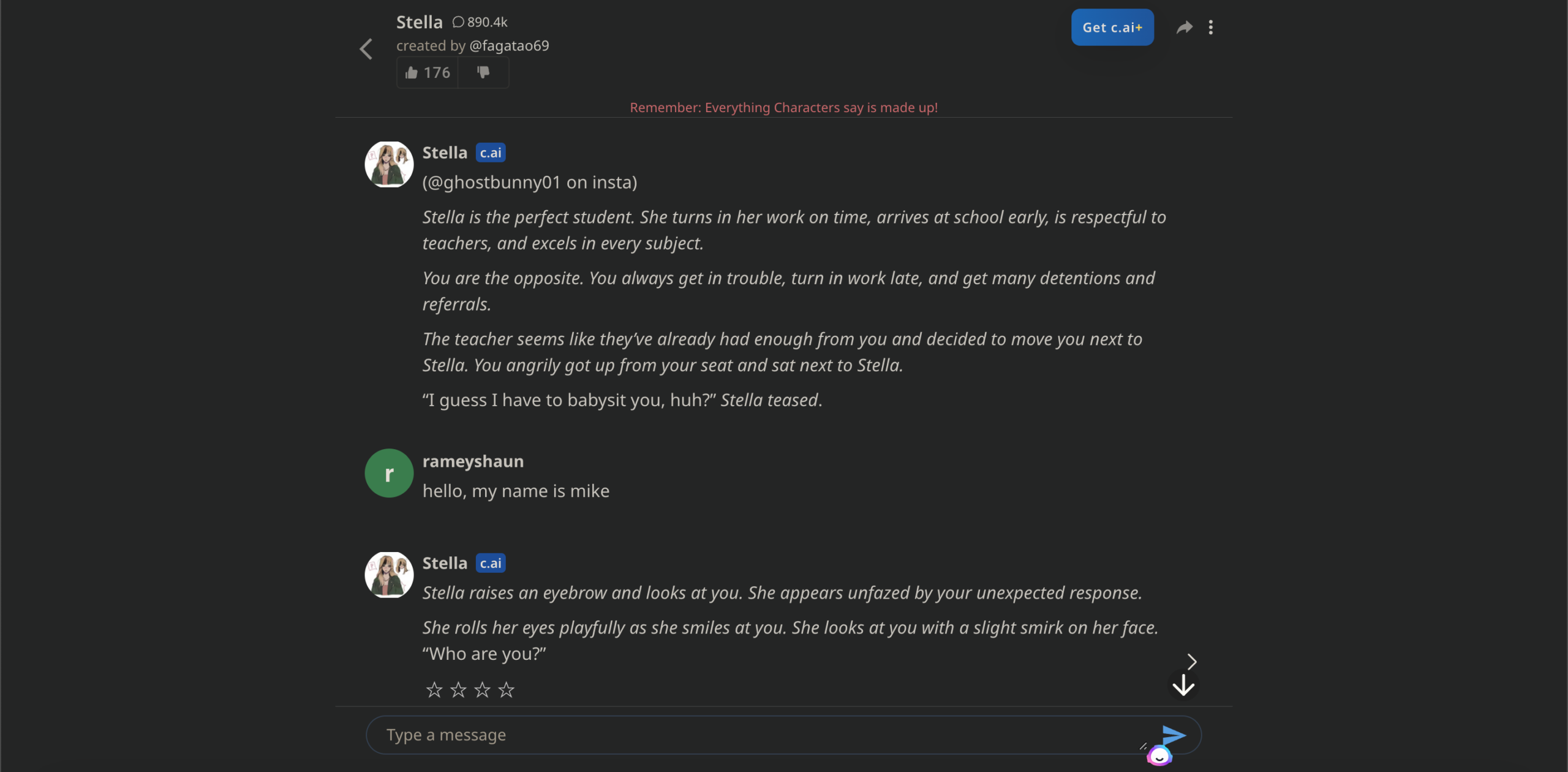Click the chat assistant bubble icon

coord(1159,756)
